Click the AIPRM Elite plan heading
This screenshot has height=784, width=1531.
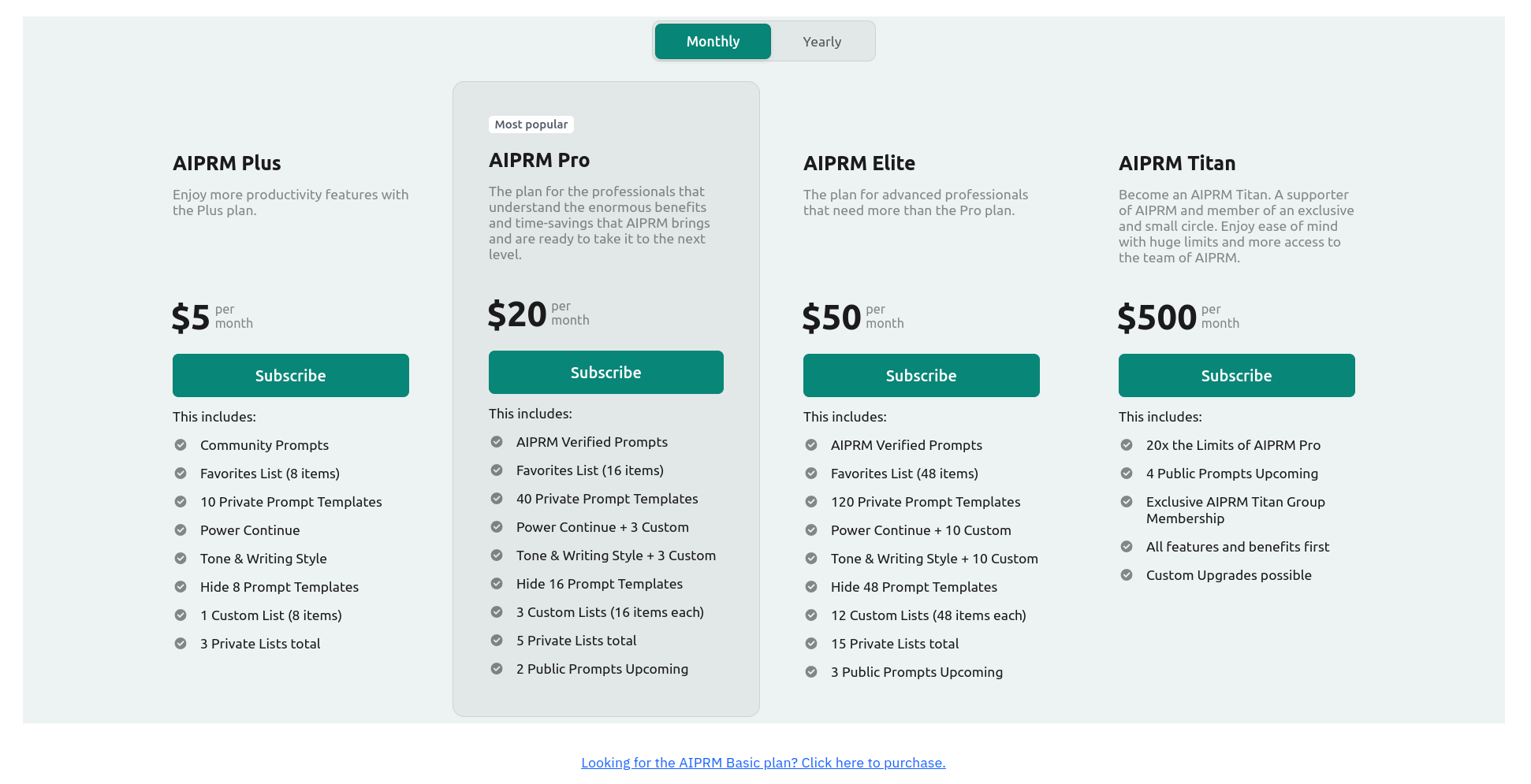coord(859,163)
